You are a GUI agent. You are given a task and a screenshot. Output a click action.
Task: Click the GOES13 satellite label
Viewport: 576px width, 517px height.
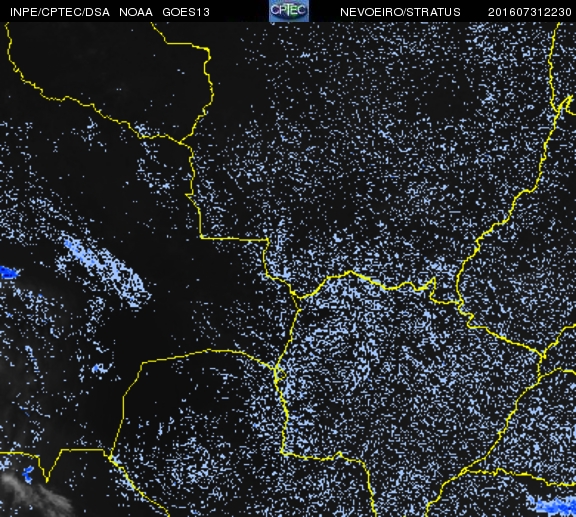pos(186,12)
